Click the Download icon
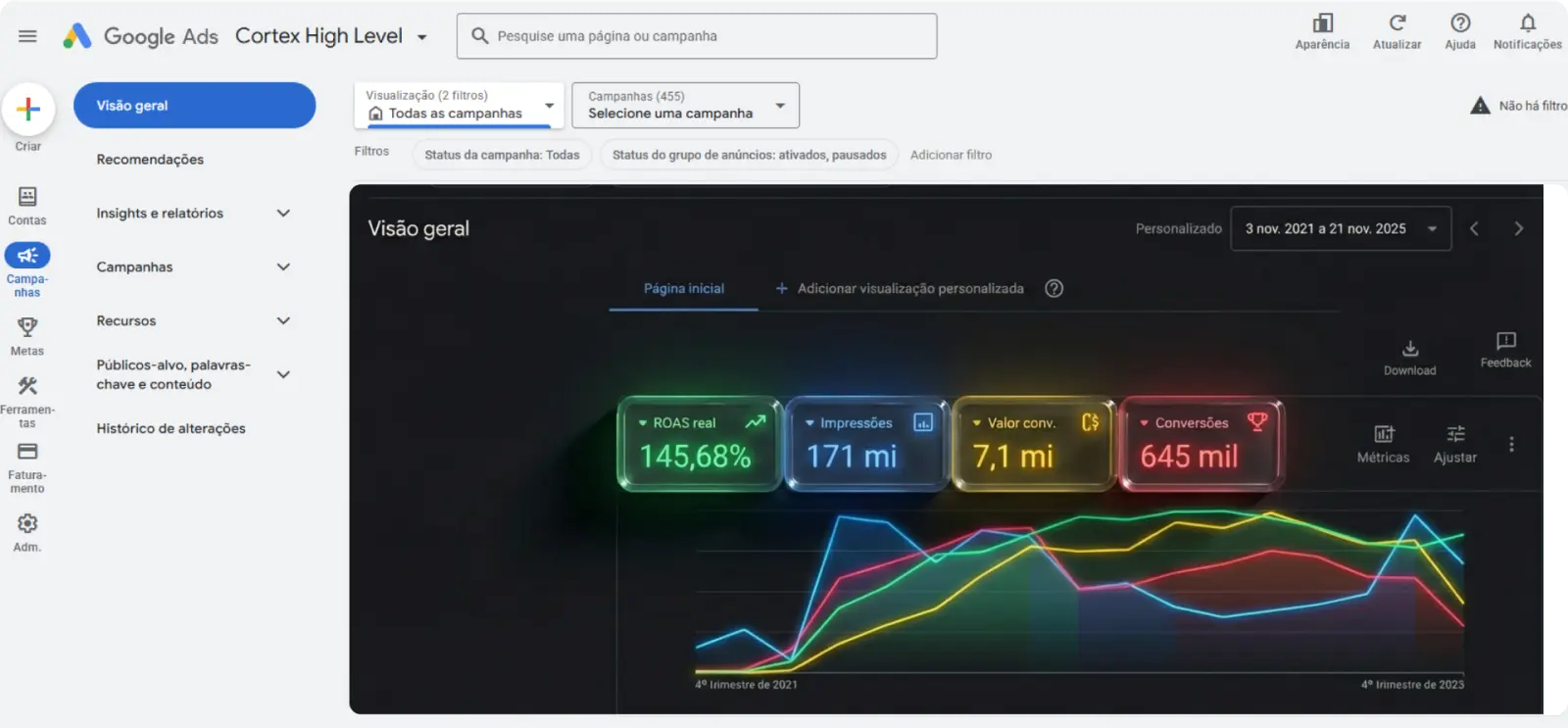The image size is (1568, 728). (1410, 349)
